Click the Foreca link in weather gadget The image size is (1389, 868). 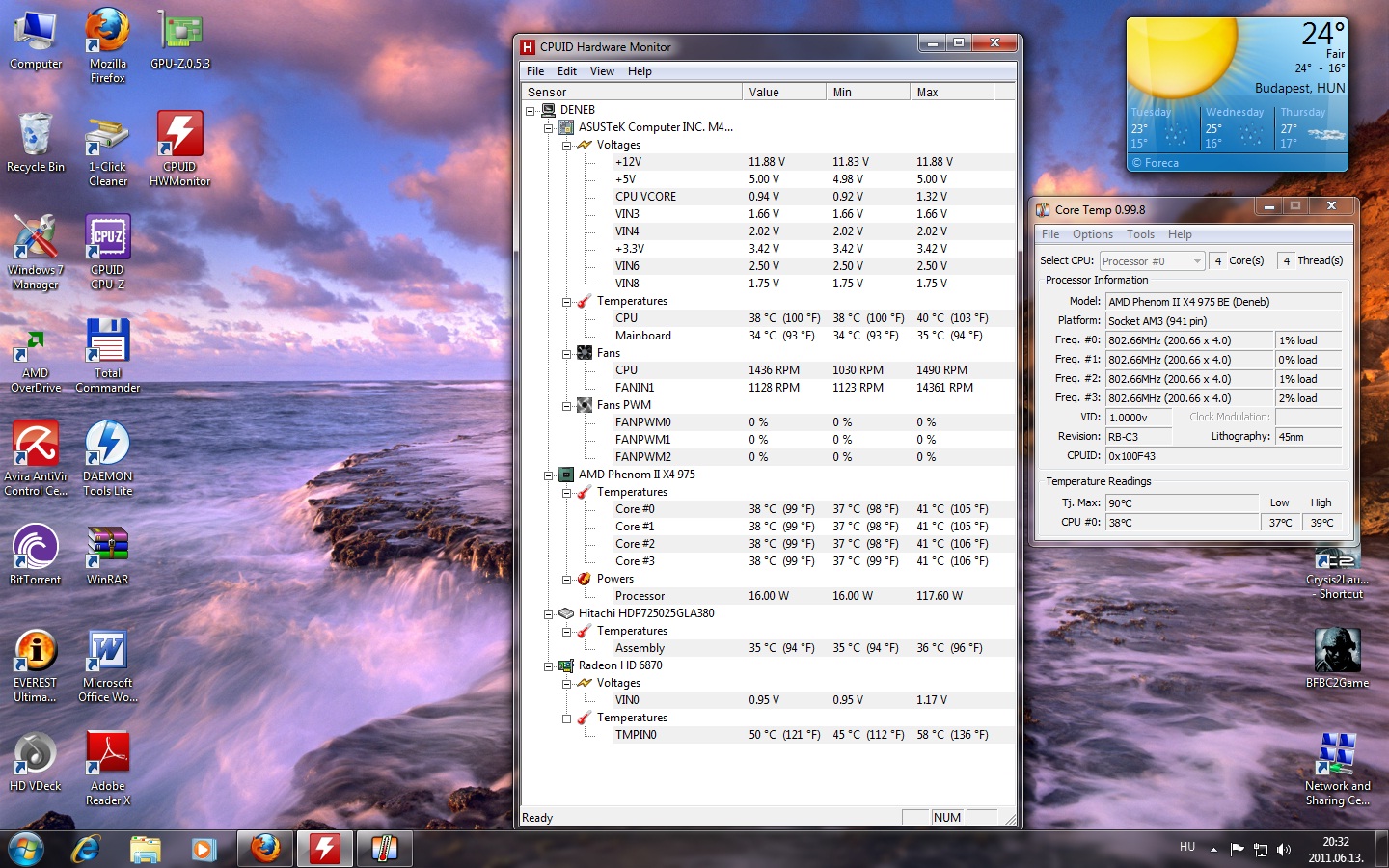coord(1155,163)
